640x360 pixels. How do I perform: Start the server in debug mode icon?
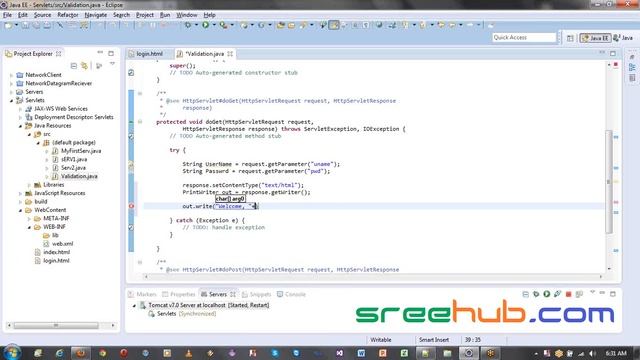point(536,294)
